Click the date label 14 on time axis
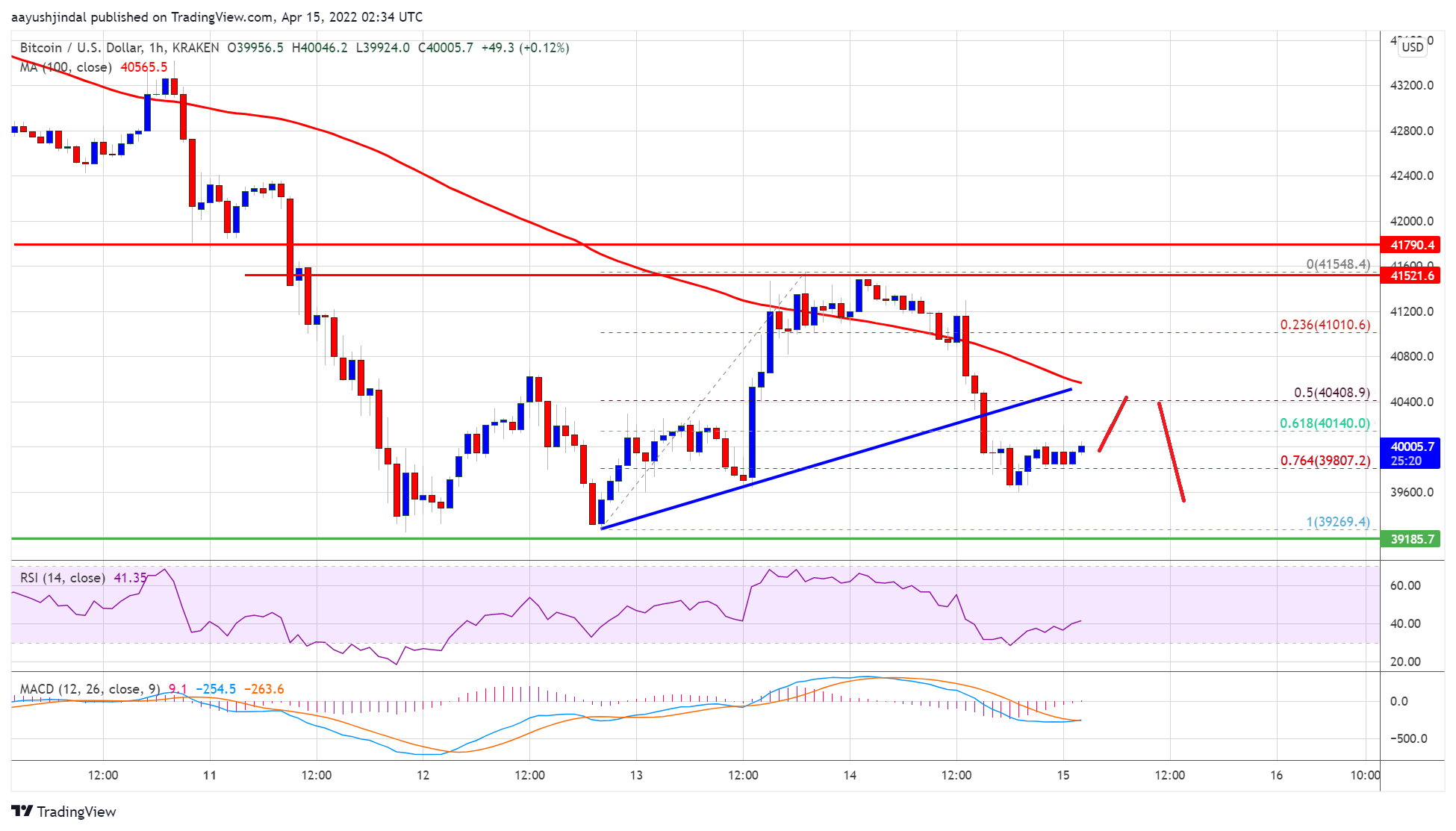1456x831 pixels. (850, 775)
